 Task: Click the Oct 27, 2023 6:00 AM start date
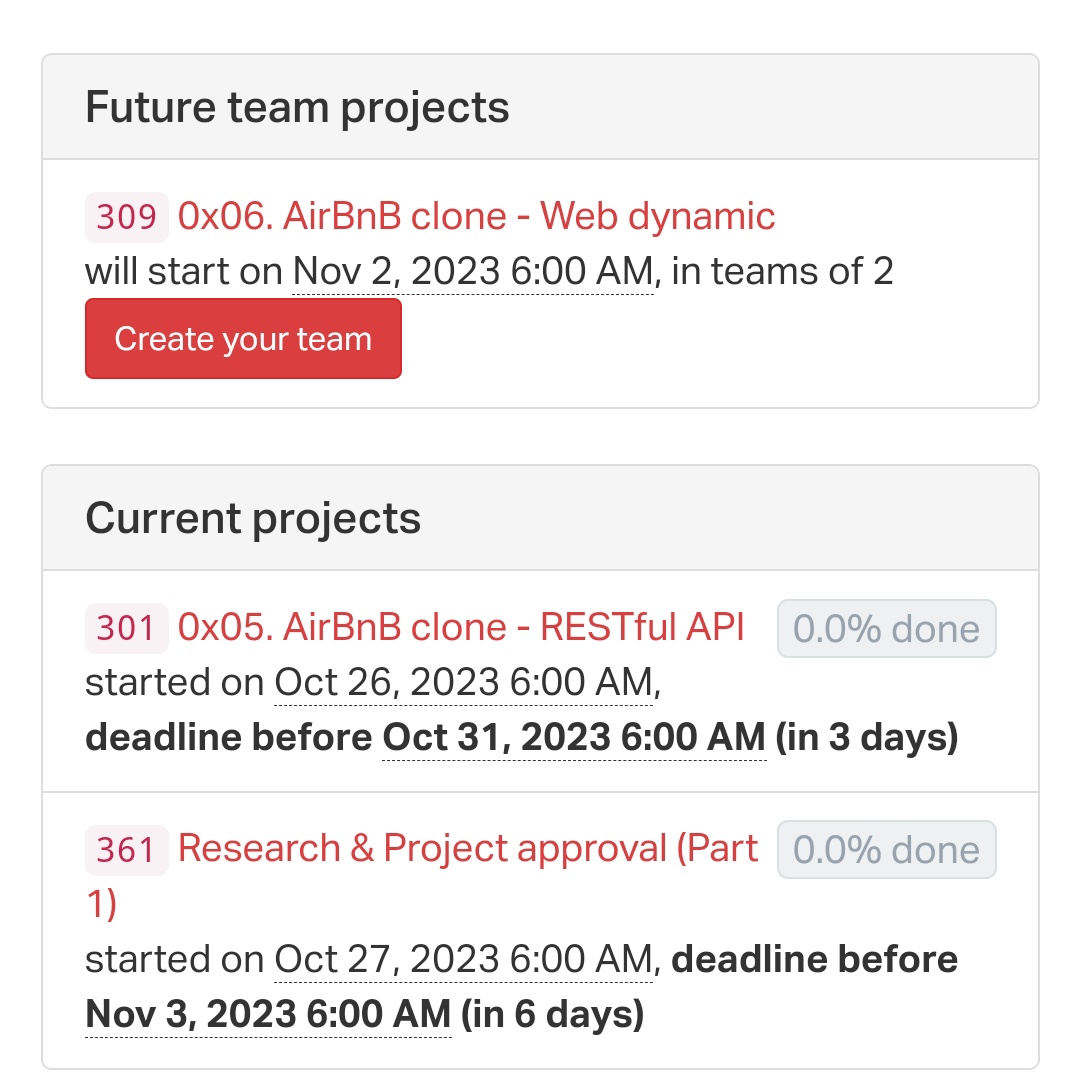(464, 960)
